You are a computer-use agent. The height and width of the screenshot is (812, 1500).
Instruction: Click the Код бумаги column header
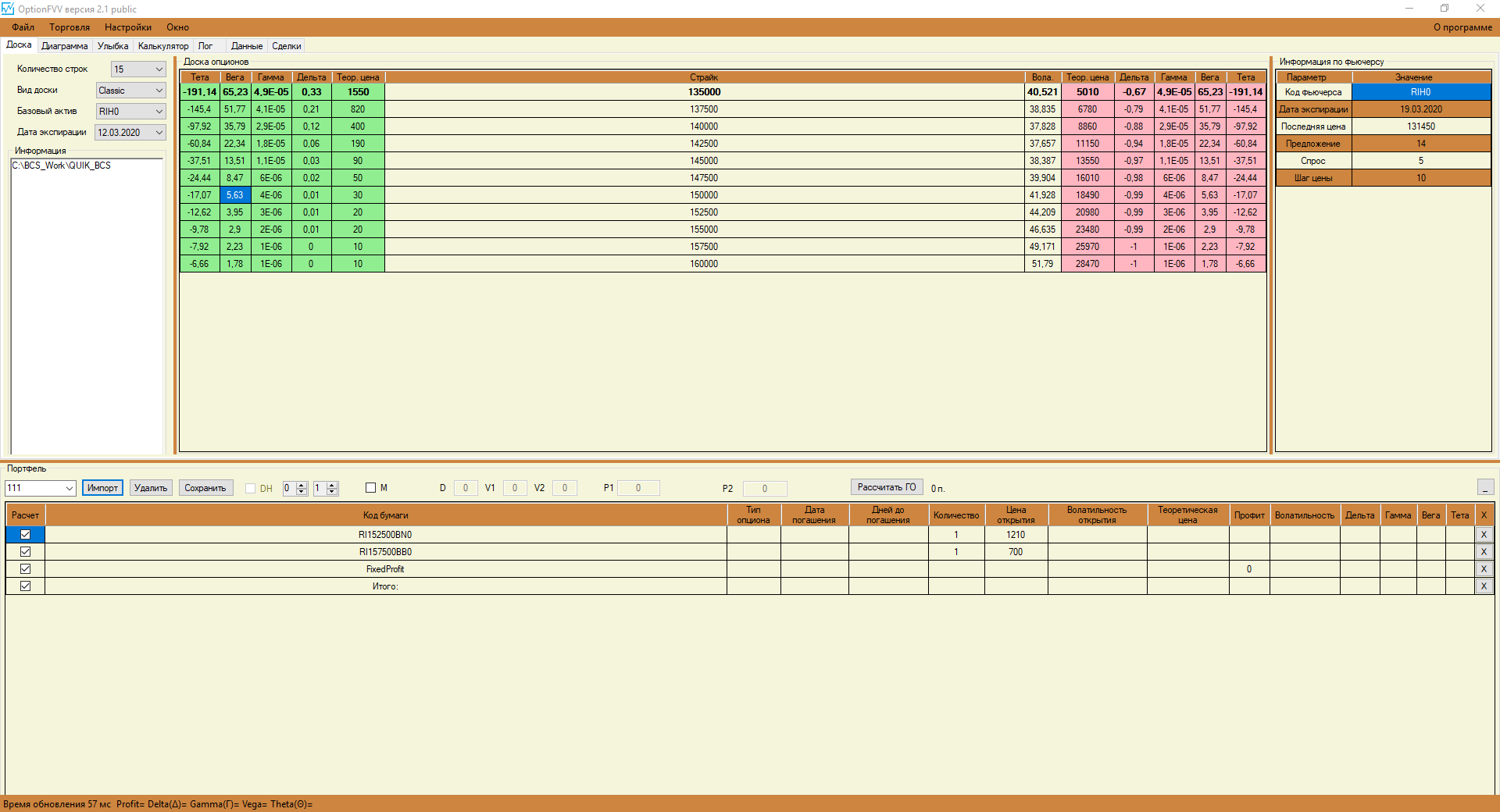[385, 515]
